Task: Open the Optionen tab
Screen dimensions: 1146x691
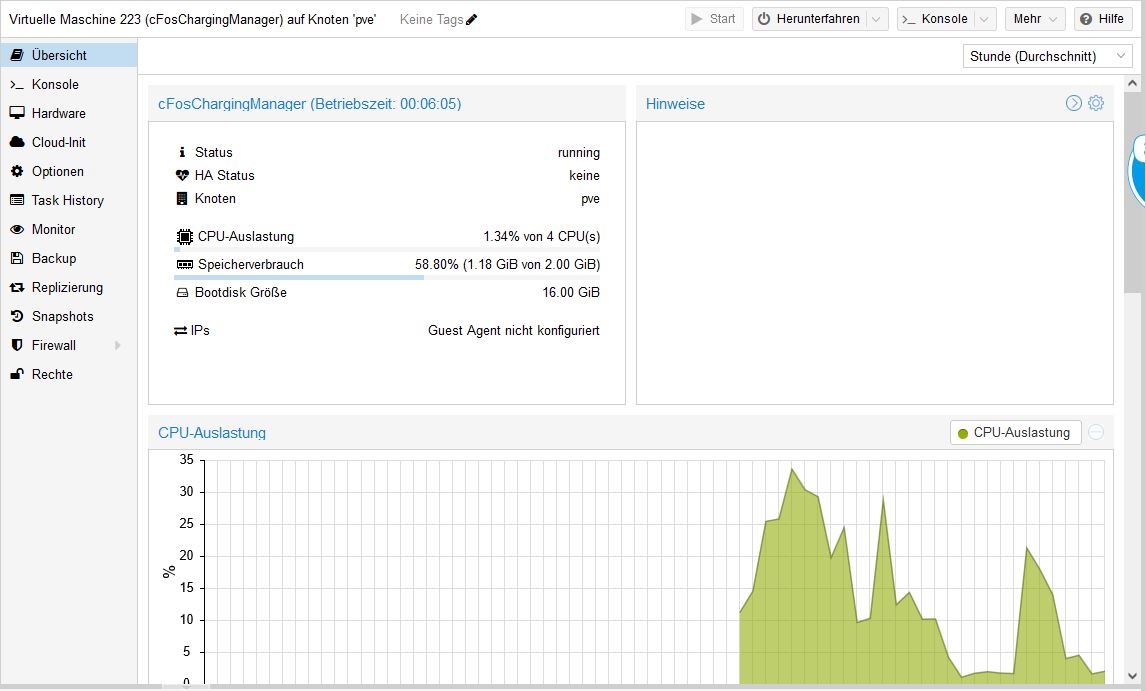Action: coord(69,171)
